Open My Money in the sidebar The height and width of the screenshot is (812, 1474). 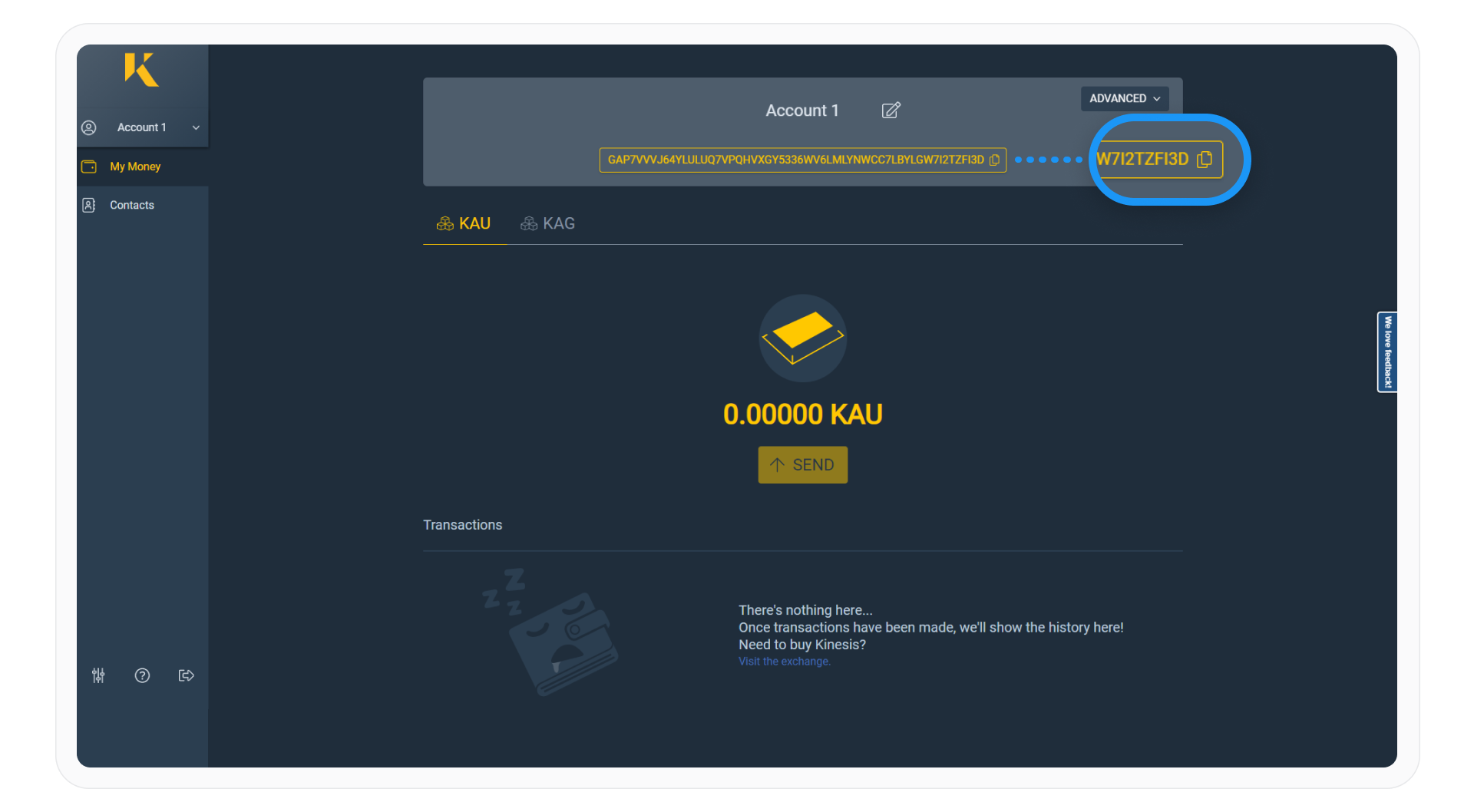[135, 167]
